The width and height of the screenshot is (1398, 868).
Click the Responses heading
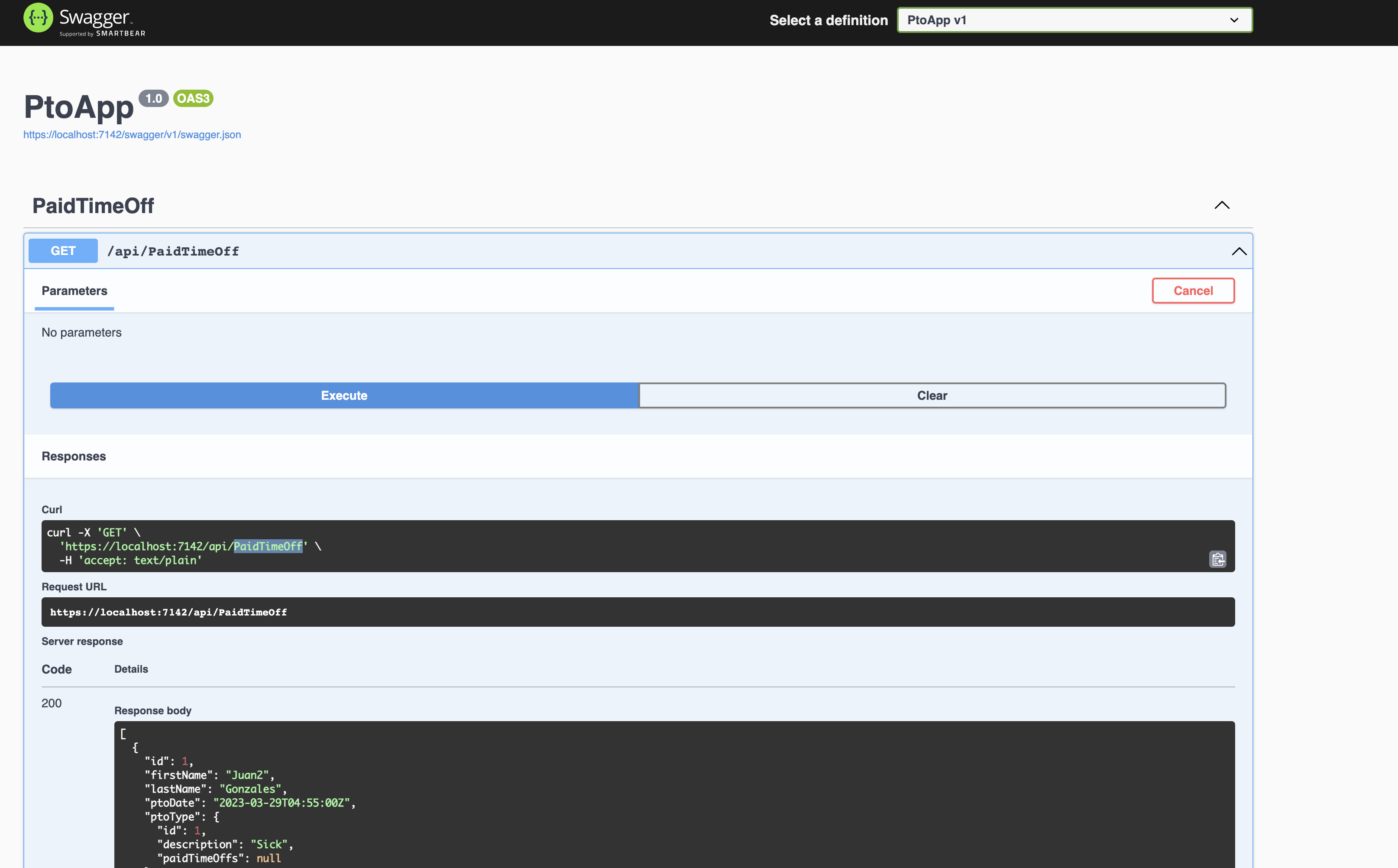[74, 457]
